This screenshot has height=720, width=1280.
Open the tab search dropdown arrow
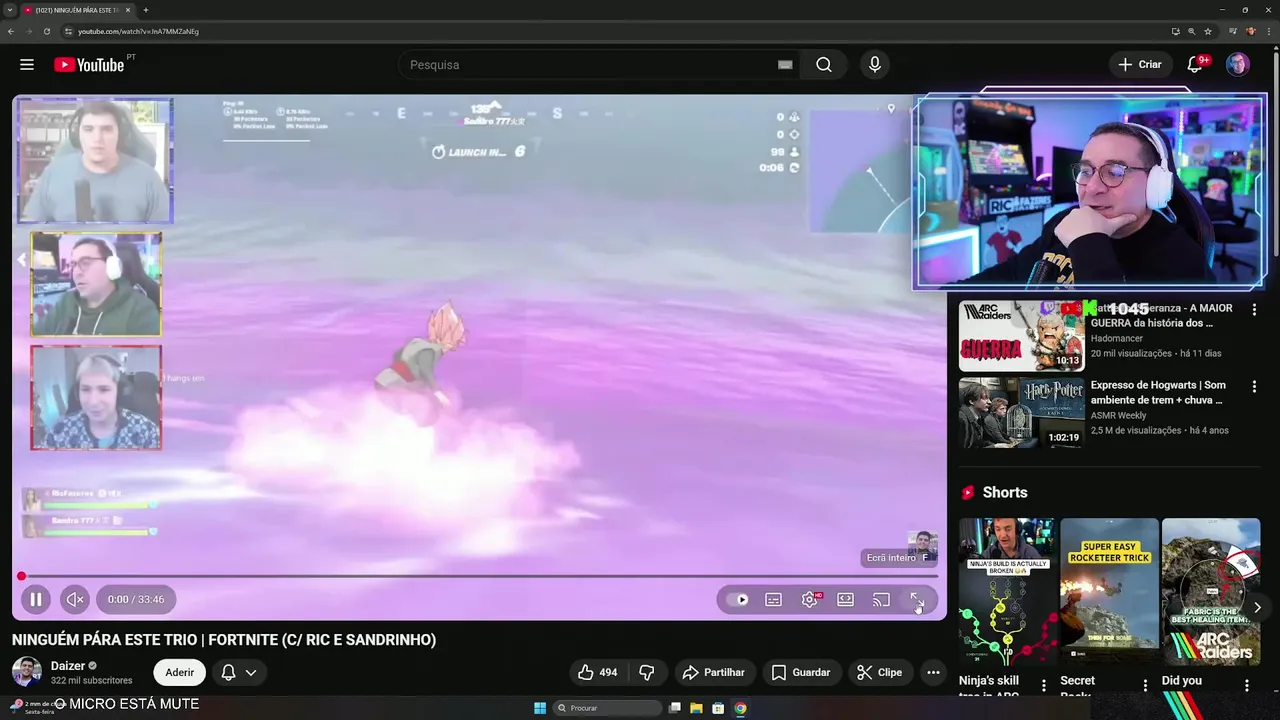pos(9,10)
